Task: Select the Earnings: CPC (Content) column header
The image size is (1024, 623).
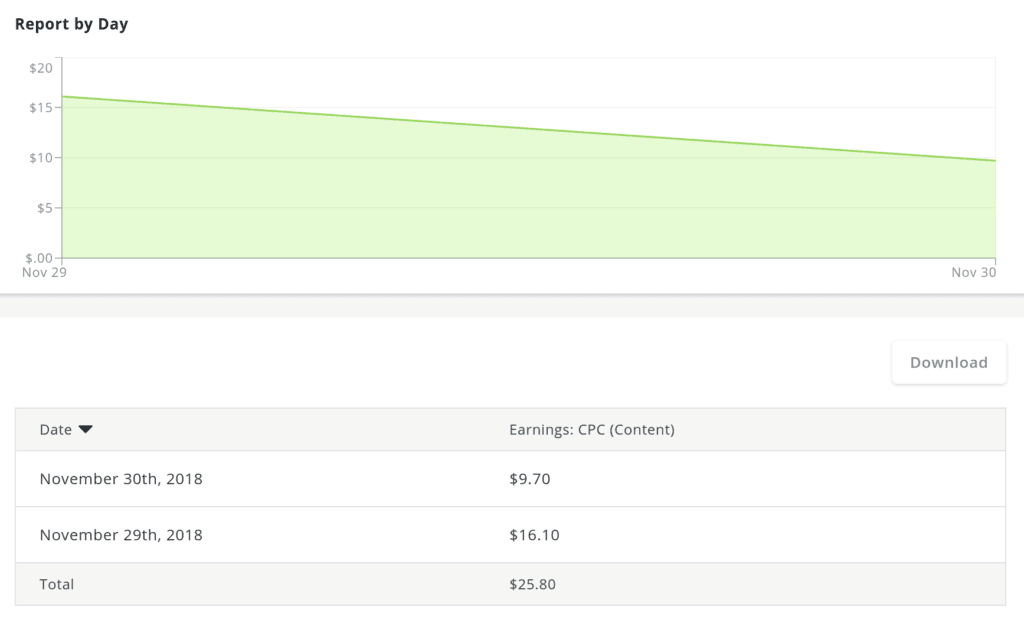Action: (591, 430)
